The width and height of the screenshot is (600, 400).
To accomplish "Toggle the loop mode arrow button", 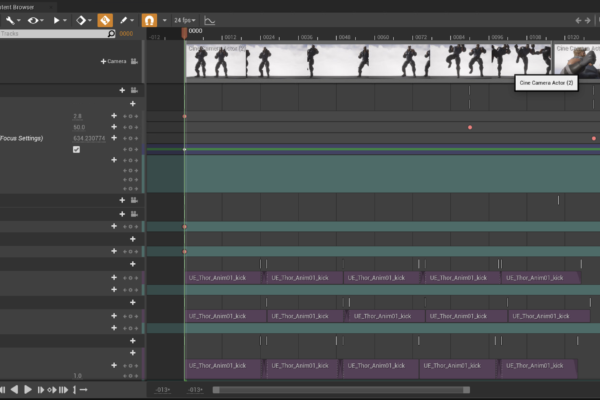I will click(x=83, y=390).
